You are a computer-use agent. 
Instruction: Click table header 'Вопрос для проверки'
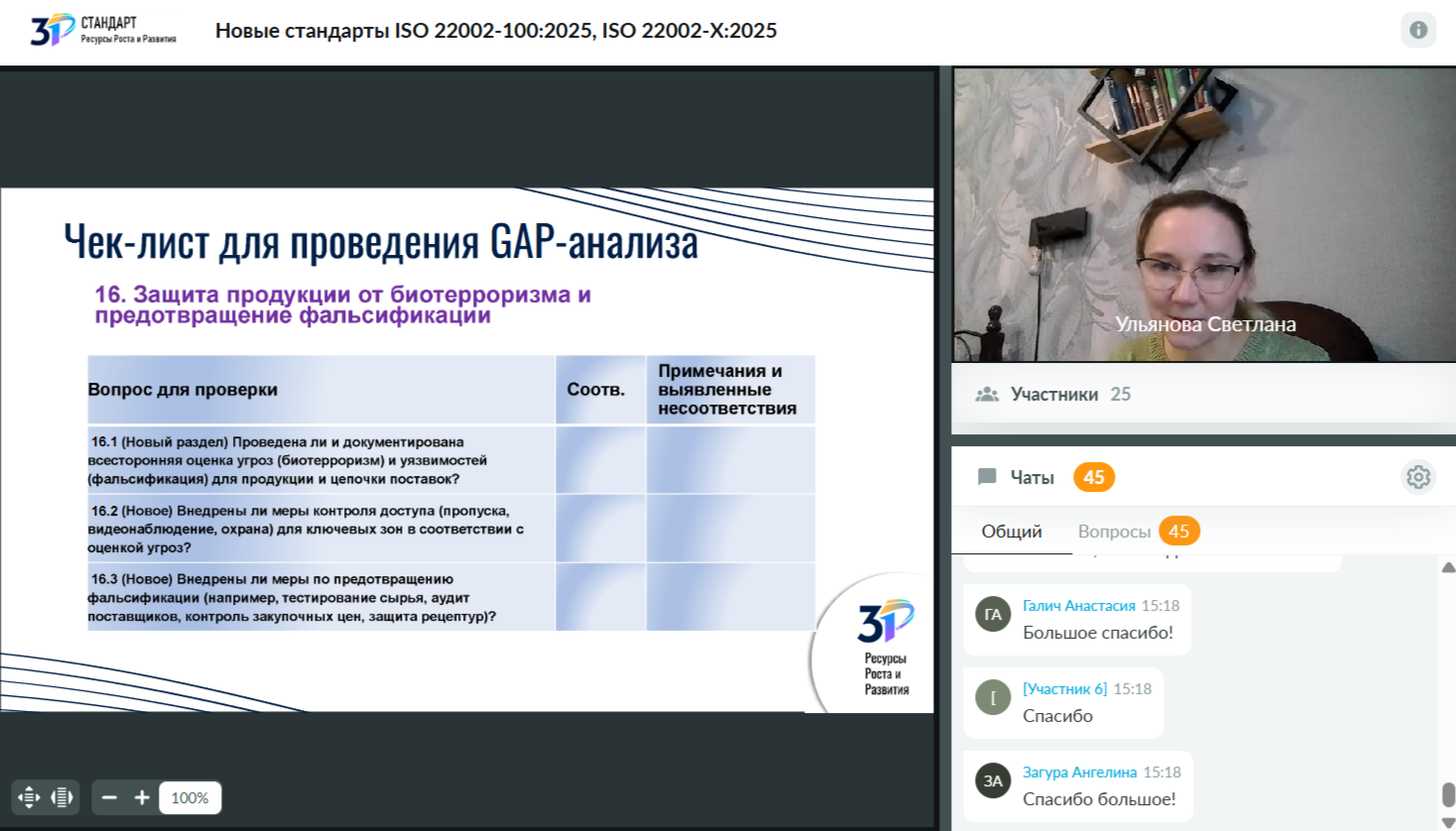(182, 390)
